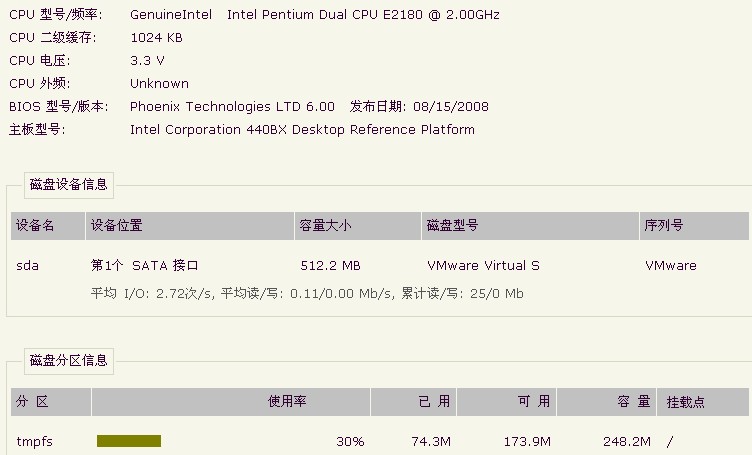Click the 挂载点 column header
Screen dimensions: 752x455
pos(703,402)
